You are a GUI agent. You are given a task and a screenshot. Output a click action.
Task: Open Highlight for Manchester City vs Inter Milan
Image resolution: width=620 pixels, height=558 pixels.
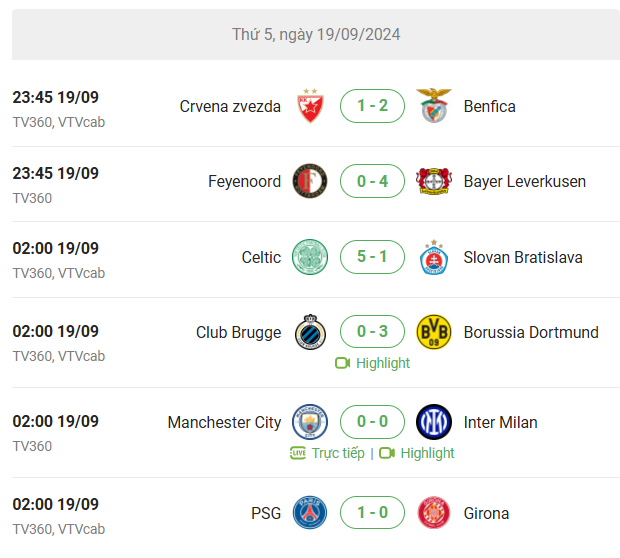coord(417,453)
